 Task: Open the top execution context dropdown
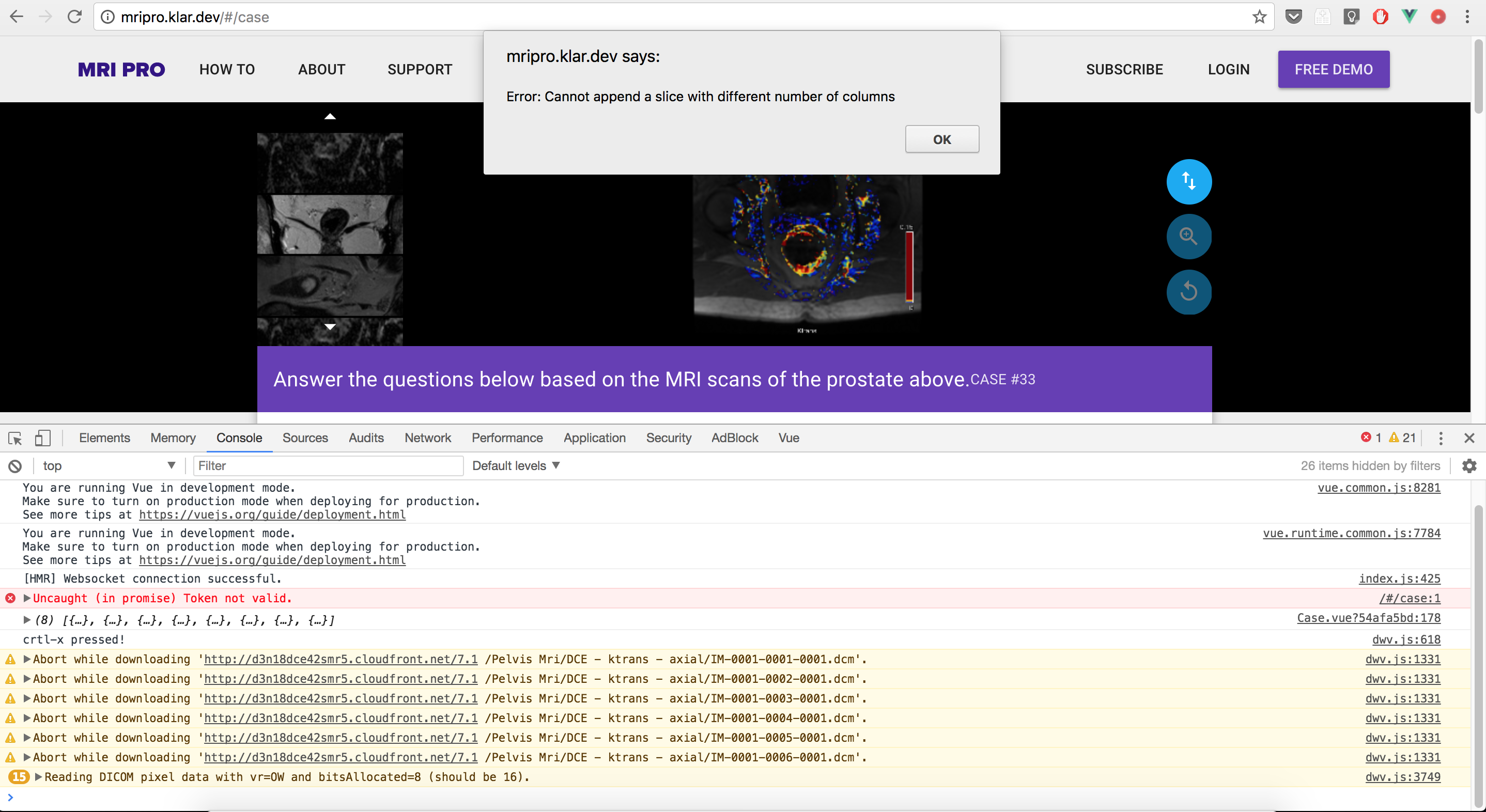coord(109,465)
